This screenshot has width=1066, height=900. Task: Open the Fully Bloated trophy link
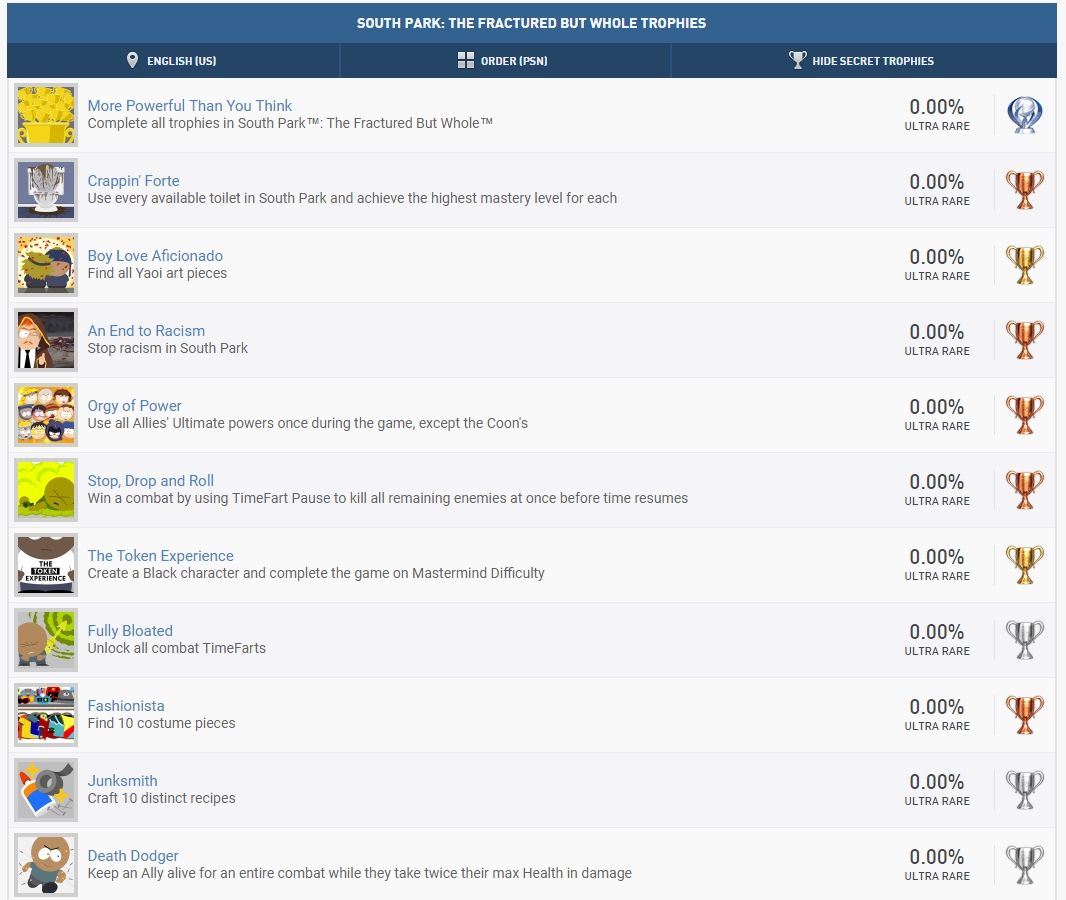pyautogui.click(x=130, y=631)
